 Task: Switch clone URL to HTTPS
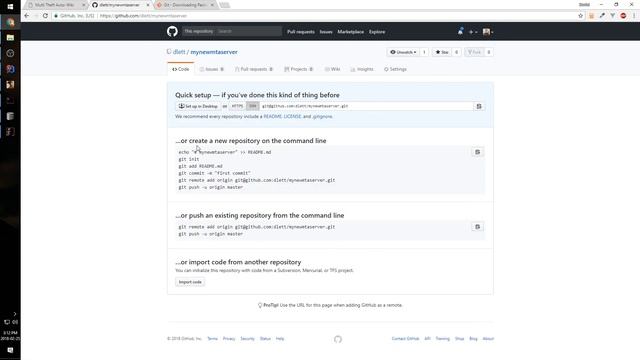[237, 106]
